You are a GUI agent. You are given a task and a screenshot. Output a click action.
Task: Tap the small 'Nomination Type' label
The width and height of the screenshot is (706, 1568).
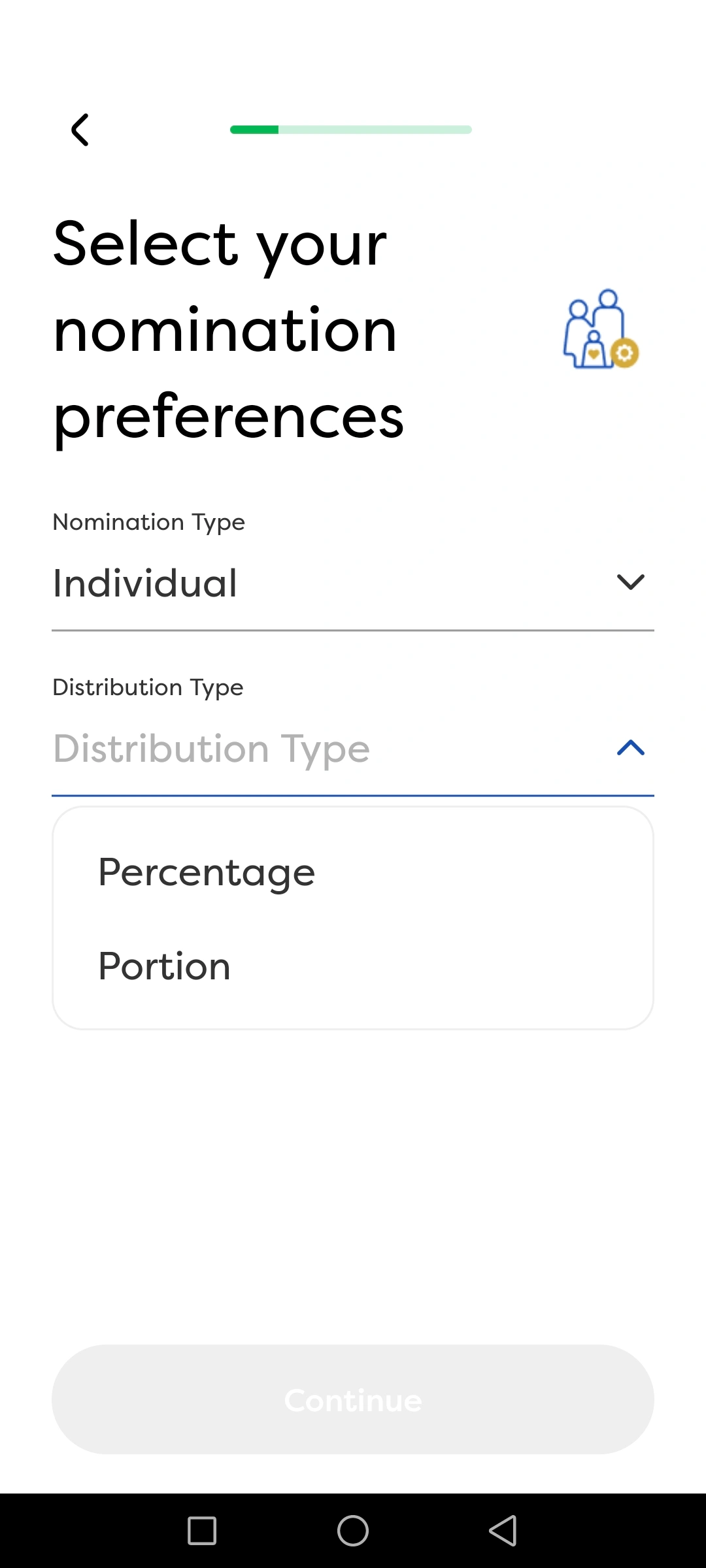click(149, 522)
